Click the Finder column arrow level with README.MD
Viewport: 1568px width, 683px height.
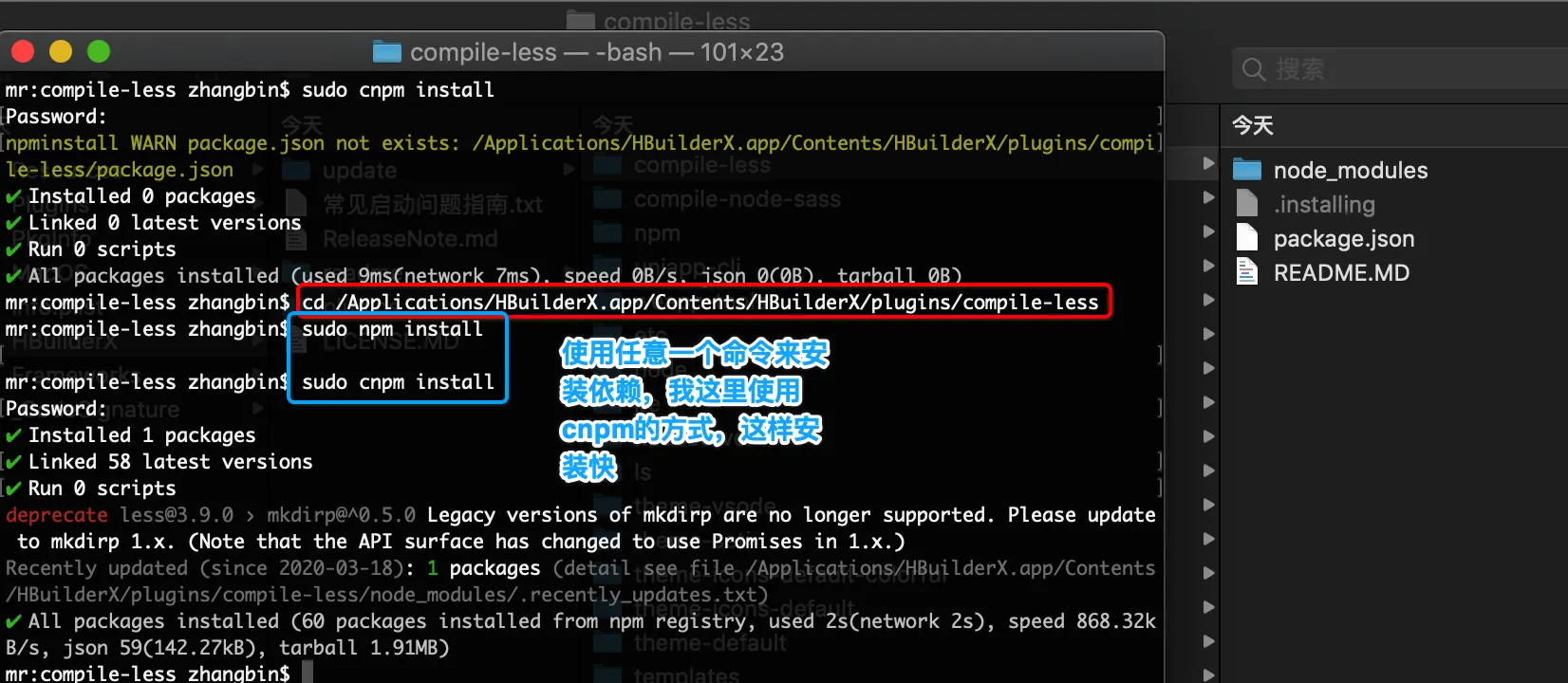[1208, 266]
